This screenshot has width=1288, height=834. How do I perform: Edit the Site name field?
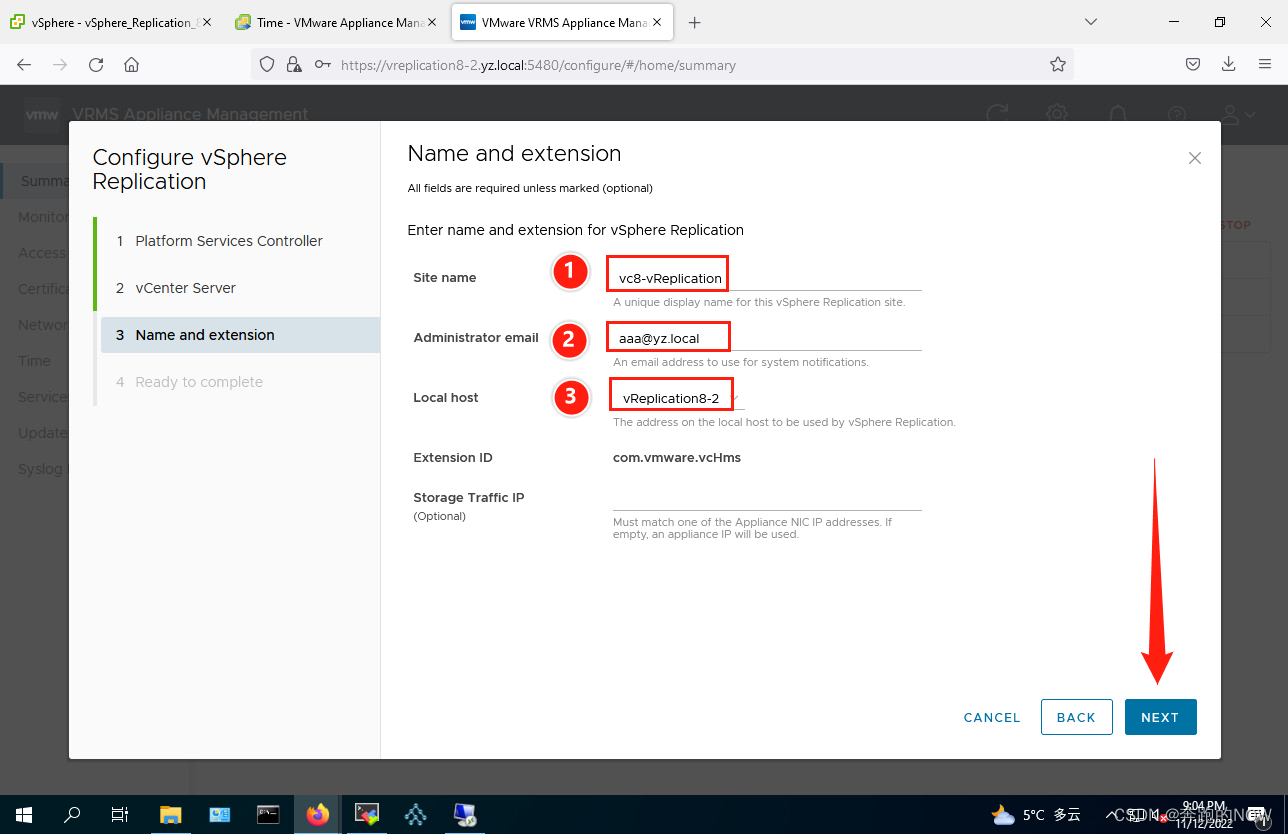pos(767,278)
